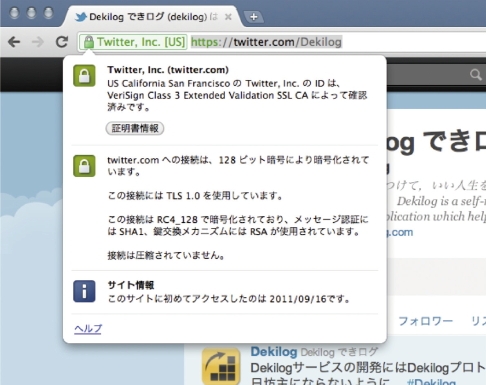Viewport: 486px width, 385px height.
Task: Click the Twitter, Inc. (twitter.com) heading
Action: coord(168,70)
